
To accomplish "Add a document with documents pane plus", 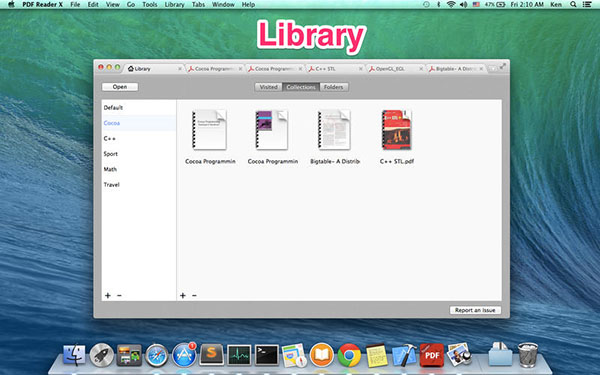I will coord(183,295).
